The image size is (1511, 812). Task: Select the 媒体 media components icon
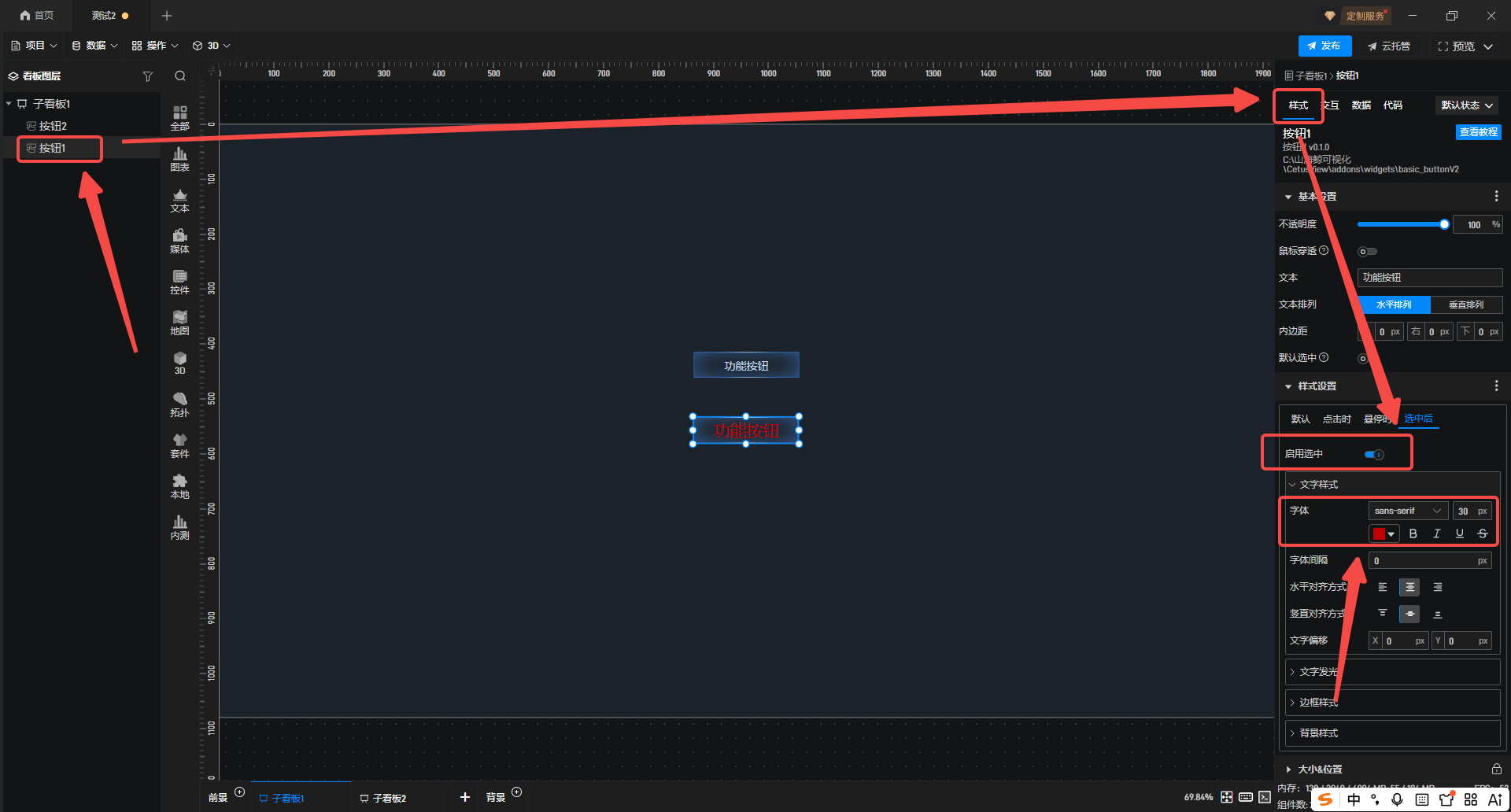point(179,241)
